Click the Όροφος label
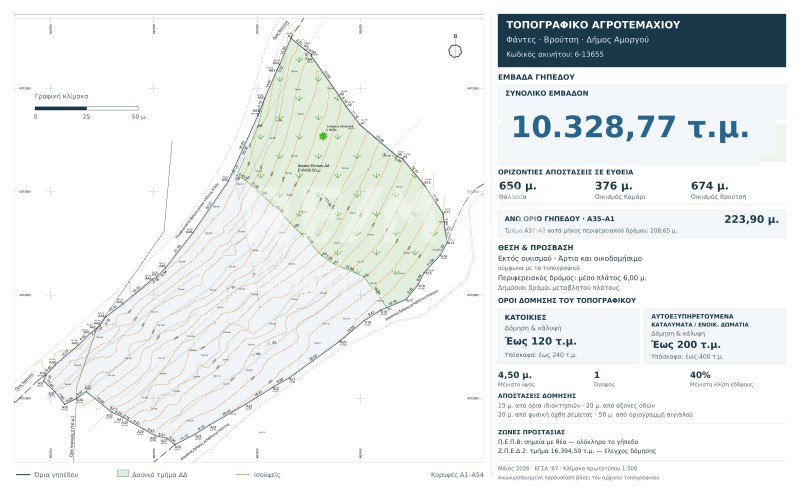 604,385
